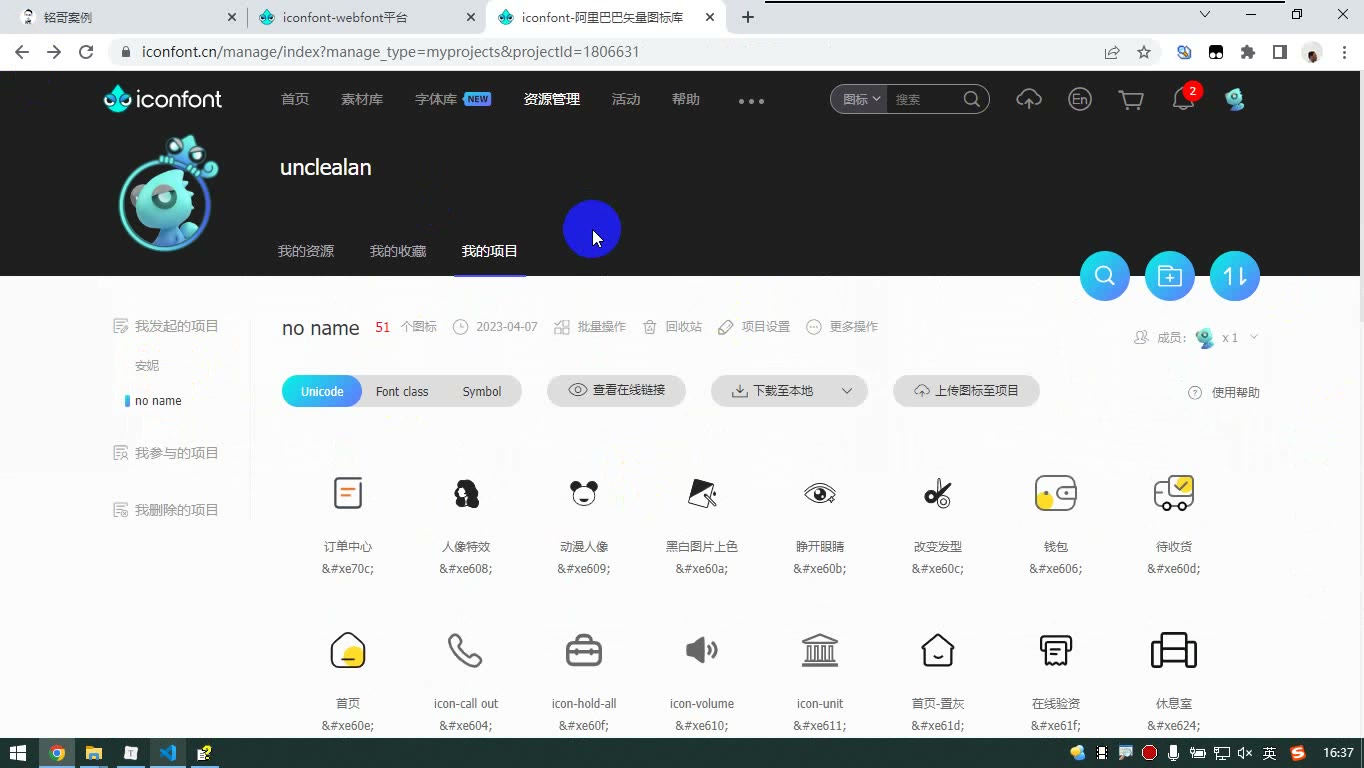Click the 钱包 wallet icon
This screenshot has width=1364, height=768.
1056,493
